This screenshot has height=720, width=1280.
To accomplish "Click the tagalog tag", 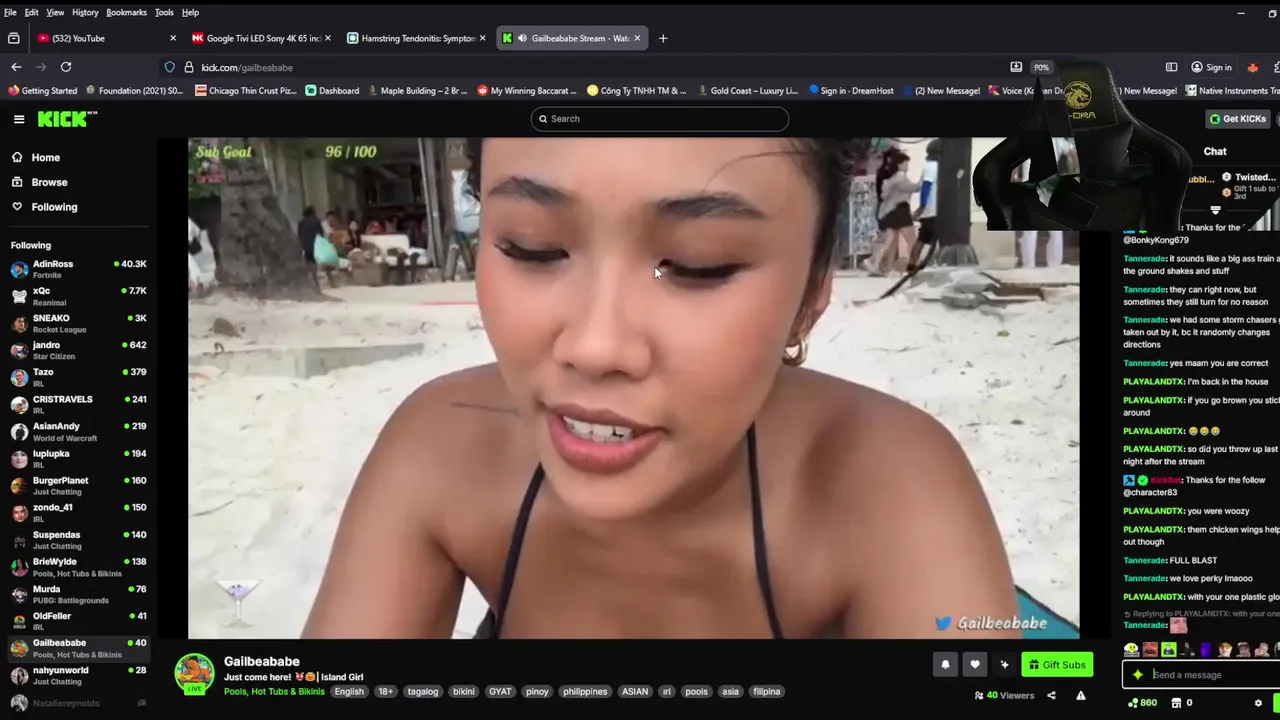I will (x=422, y=692).
